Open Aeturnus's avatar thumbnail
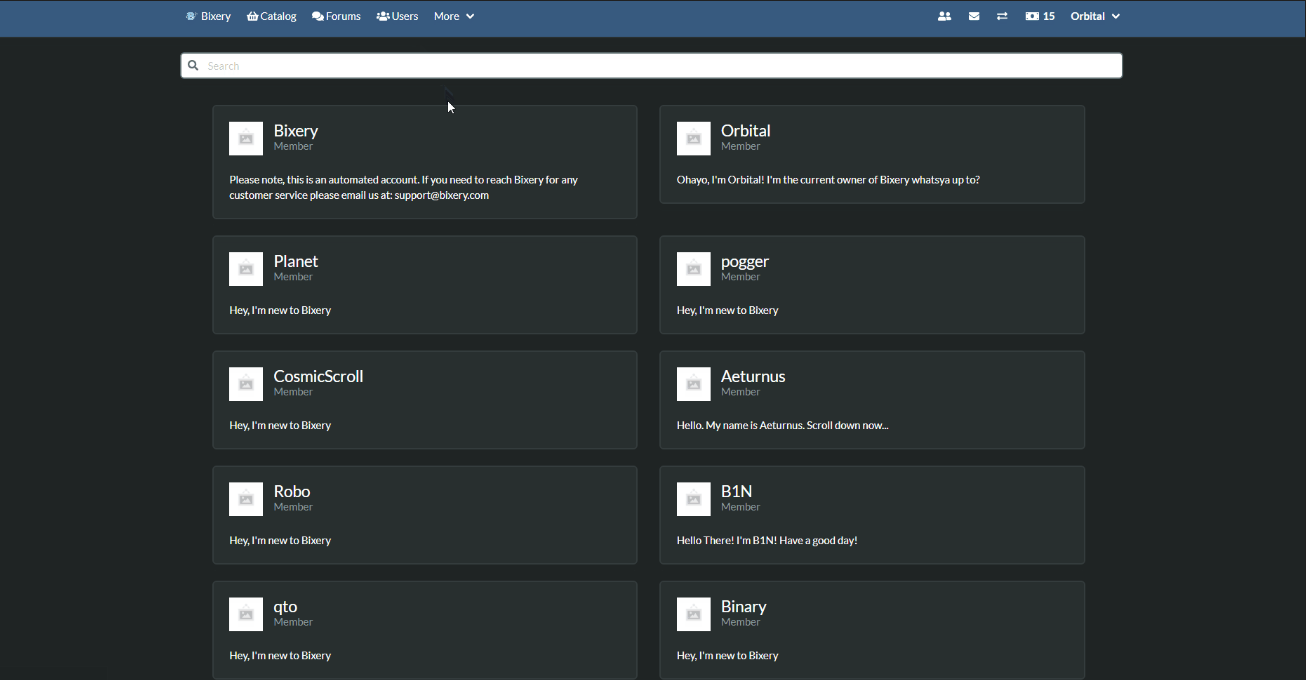The width and height of the screenshot is (1306, 680). tap(693, 384)
